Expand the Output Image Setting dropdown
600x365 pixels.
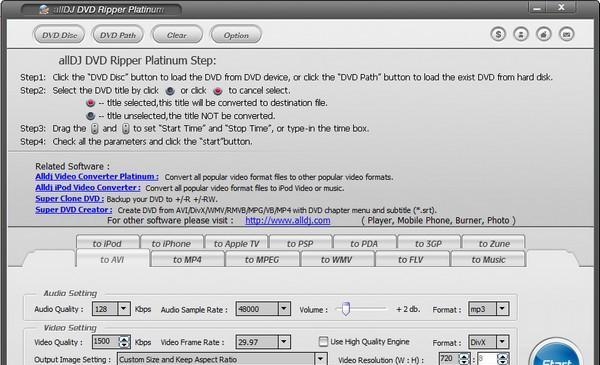click(320, 359)
